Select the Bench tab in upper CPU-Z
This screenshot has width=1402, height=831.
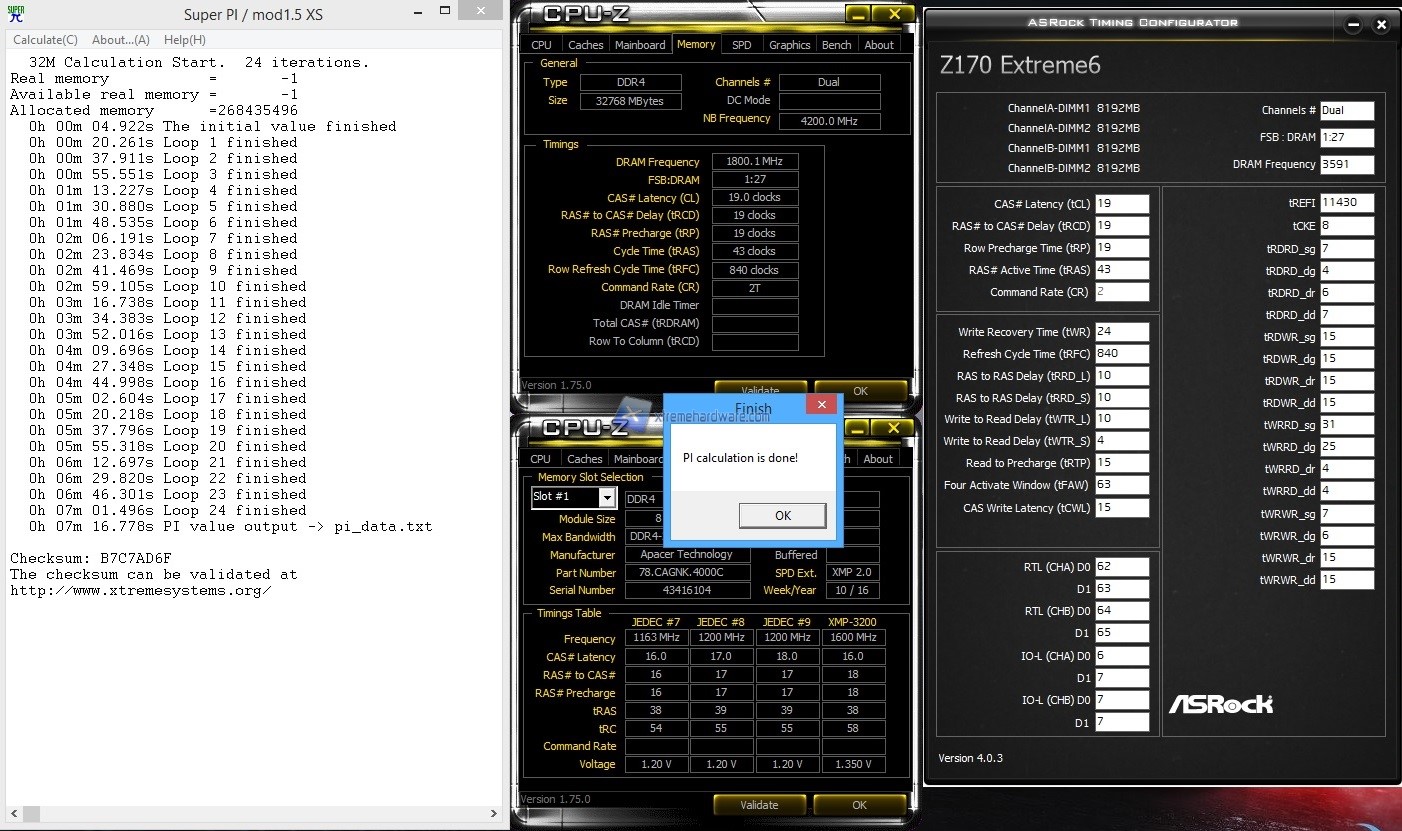point(836,45)
